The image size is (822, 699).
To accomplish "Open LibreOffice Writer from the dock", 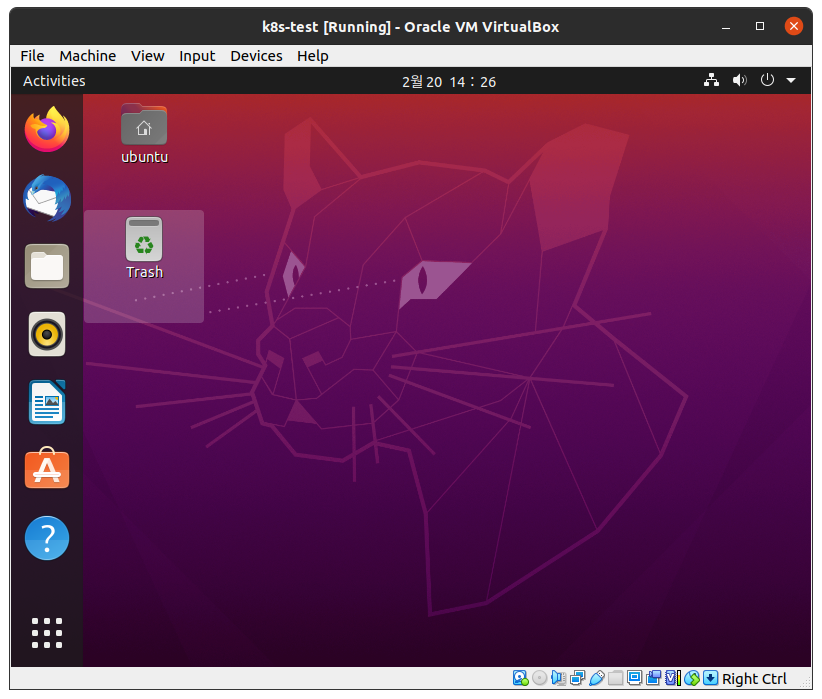I will pyautogui.click(x=47, y=402).
